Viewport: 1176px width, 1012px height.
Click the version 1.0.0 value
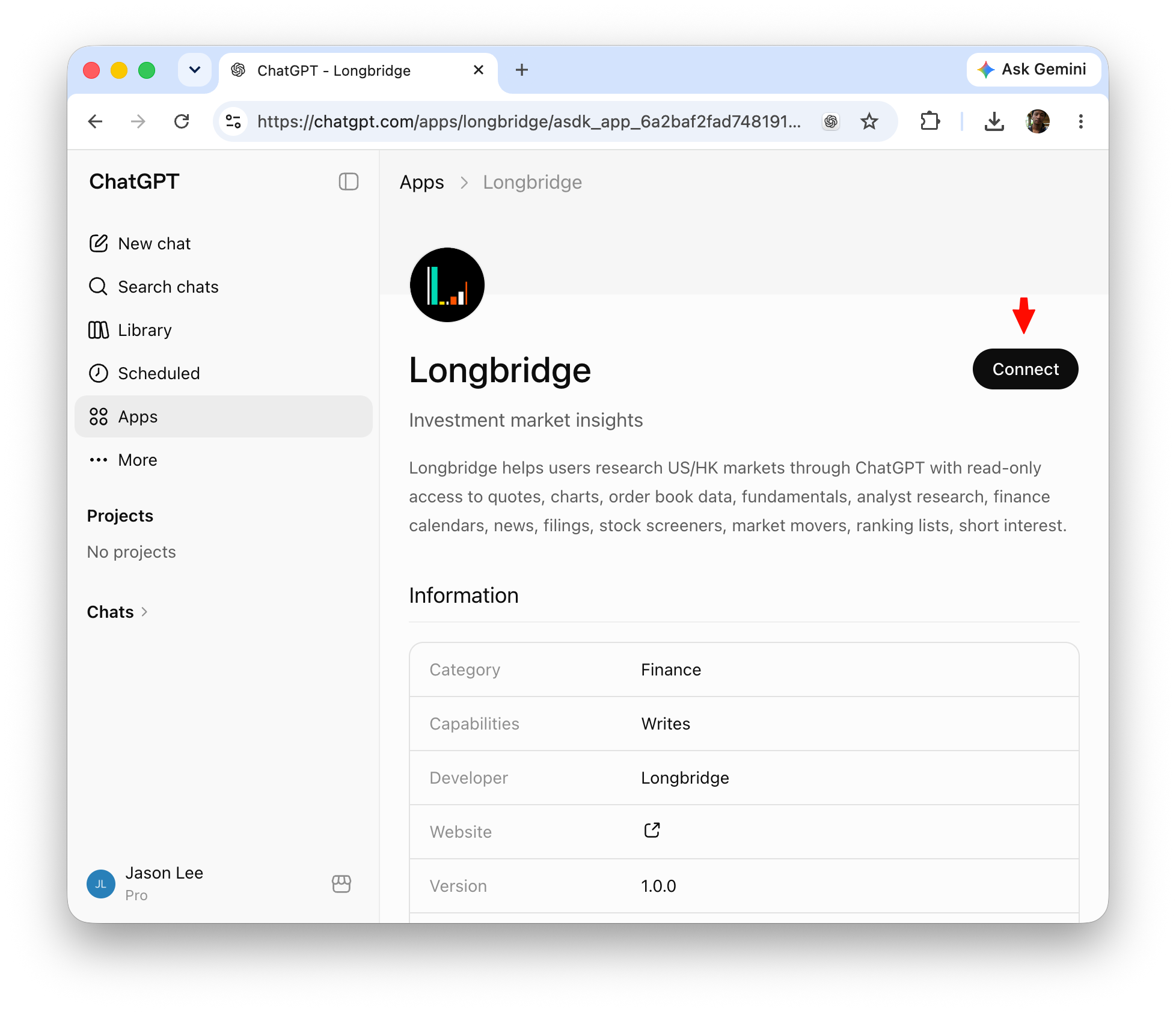click(x=658, y=886)
